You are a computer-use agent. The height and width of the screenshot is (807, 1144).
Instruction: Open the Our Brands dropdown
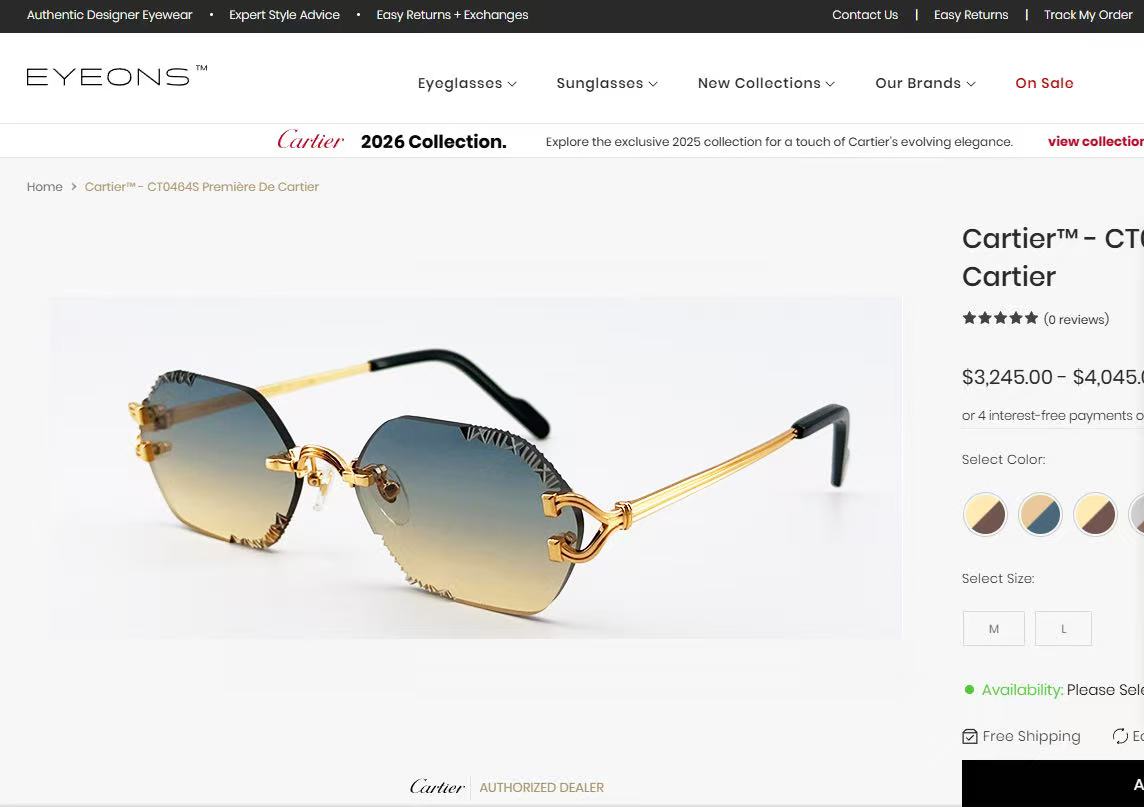(925, 83)
